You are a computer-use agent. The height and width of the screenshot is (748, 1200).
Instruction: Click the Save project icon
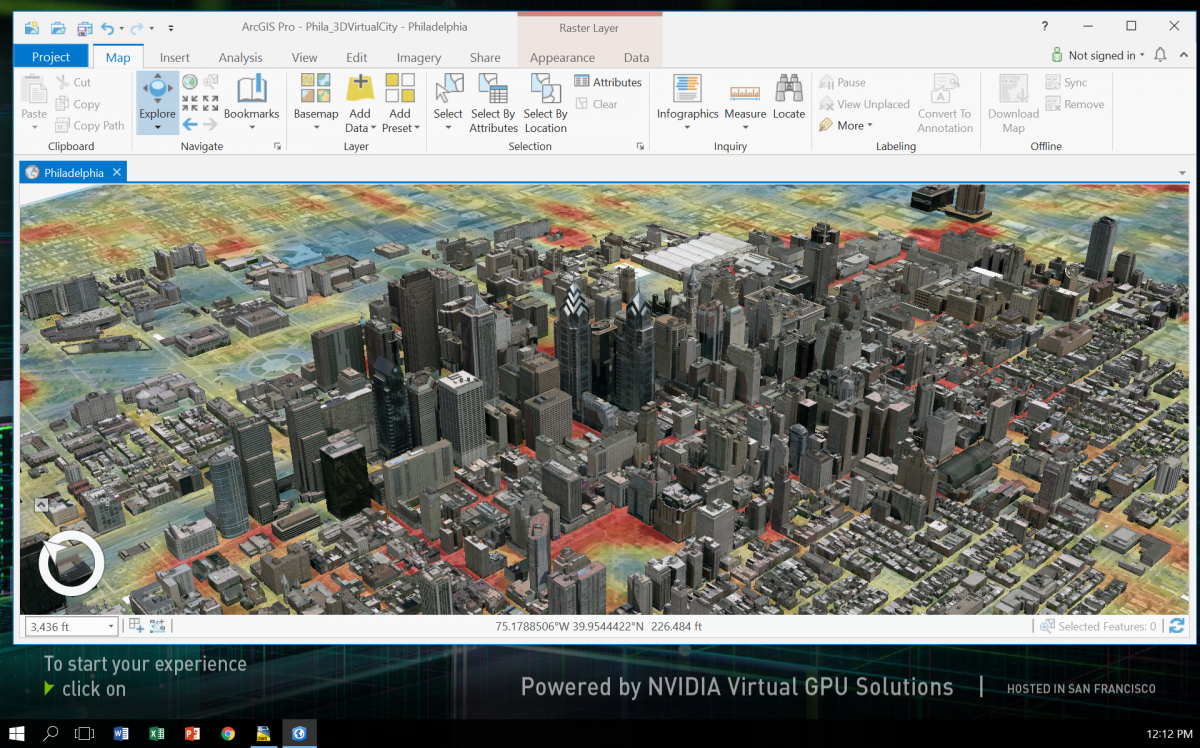(x=84, y=28)
